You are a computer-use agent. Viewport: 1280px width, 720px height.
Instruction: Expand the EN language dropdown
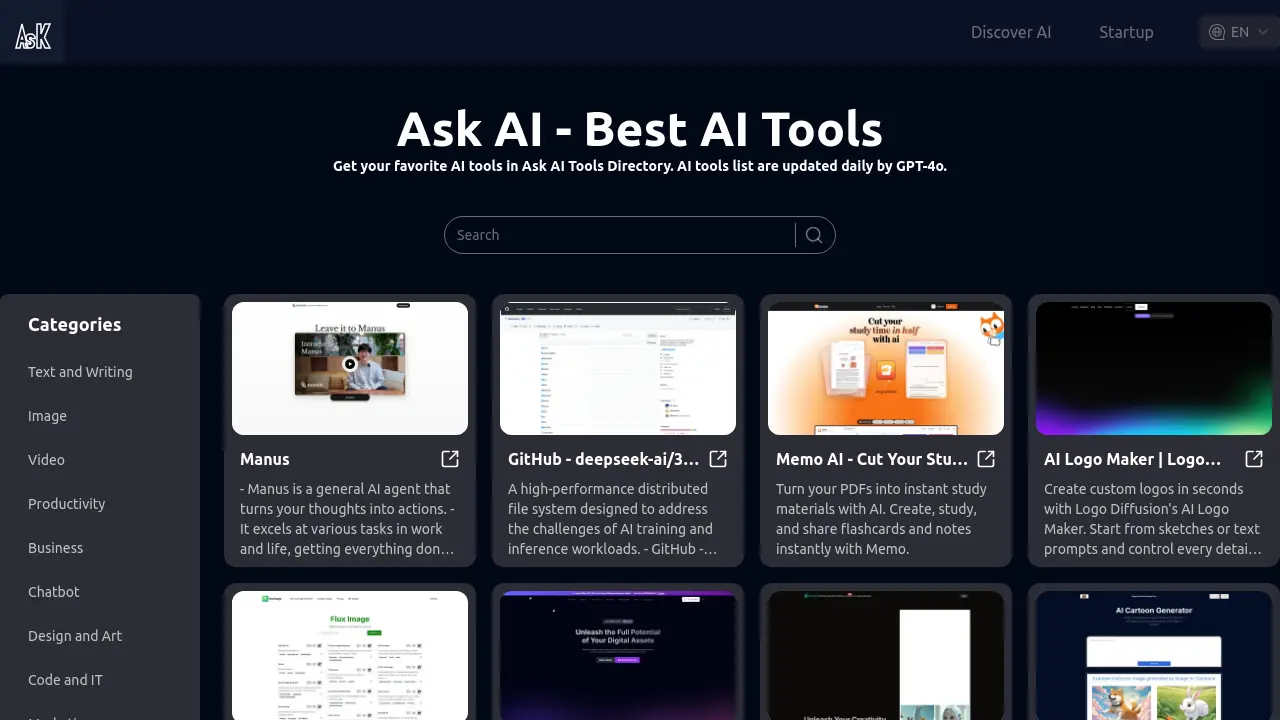coord(1239,32)
